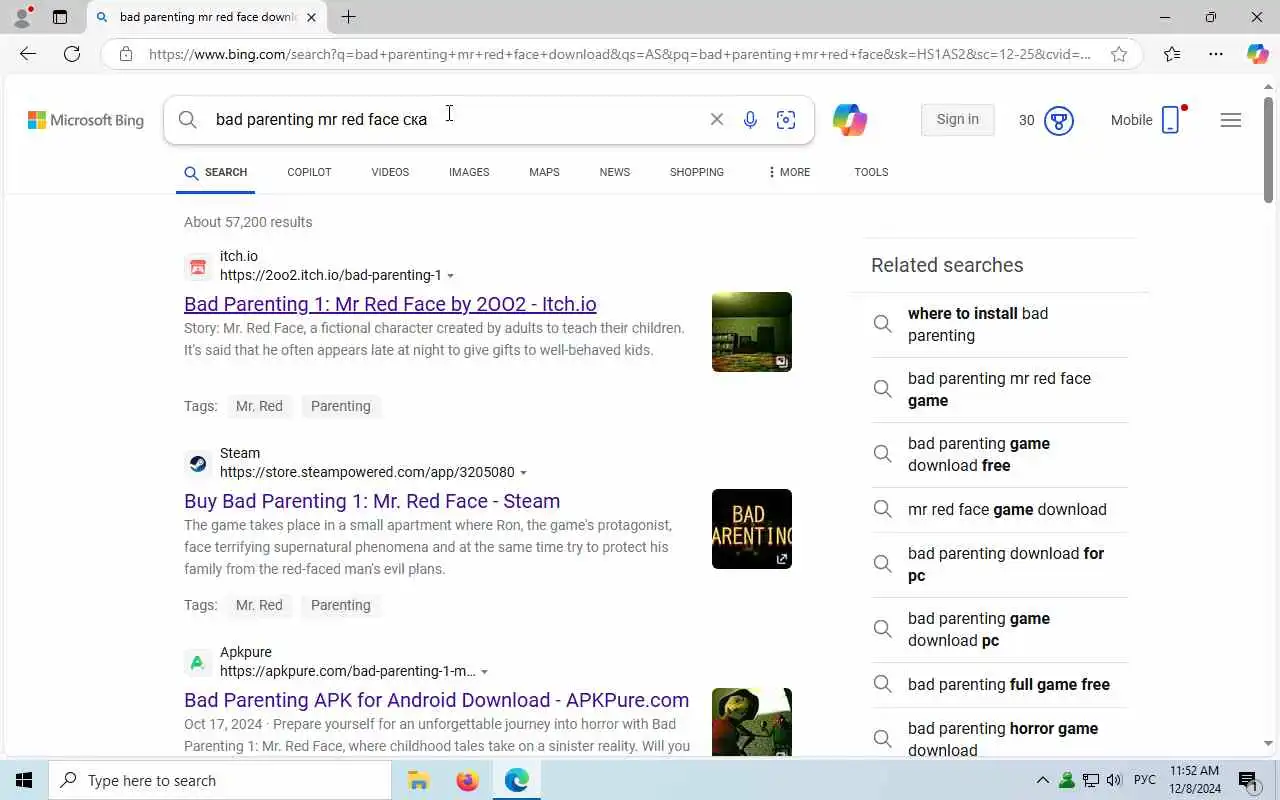1280x800 pixels.
Task: Reload the page with the refresh icon
Action: tap(72, 54)
